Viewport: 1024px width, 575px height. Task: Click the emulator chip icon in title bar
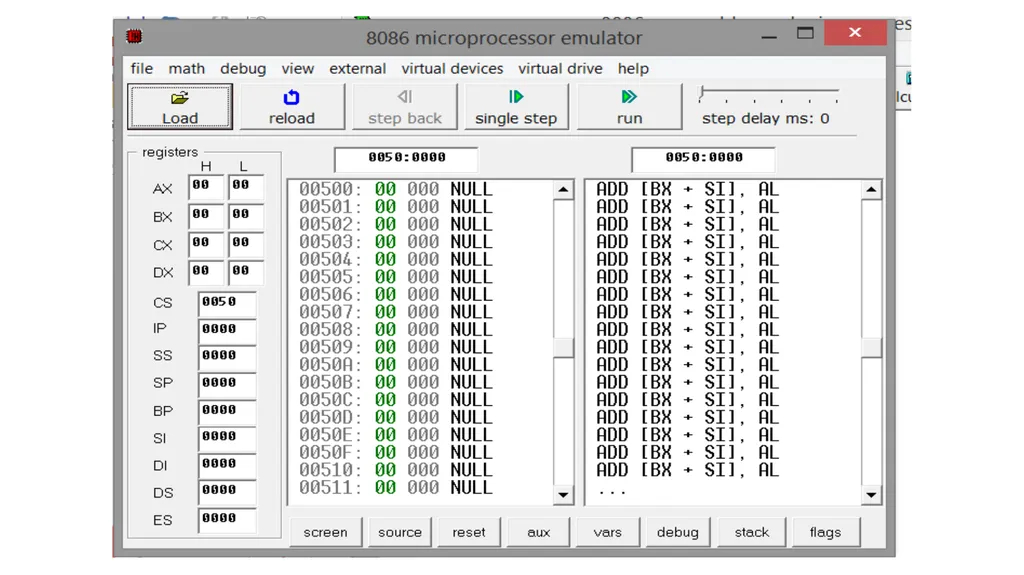135,36
